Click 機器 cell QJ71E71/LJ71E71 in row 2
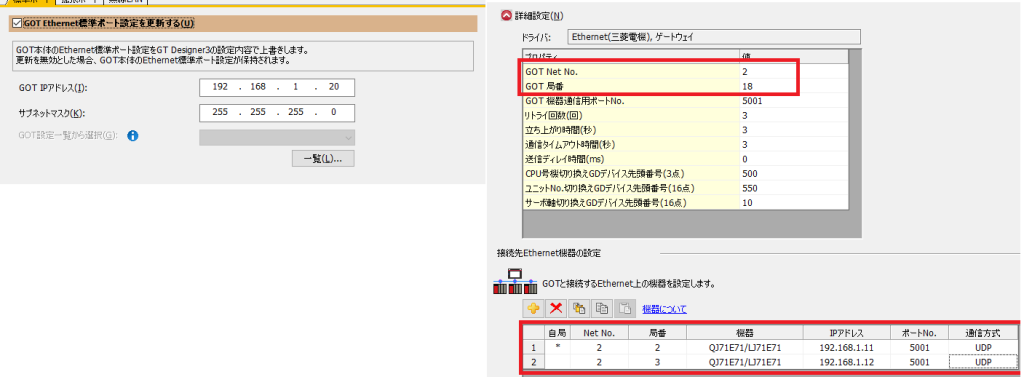Viewport: 1024px width, 377px height. 745,361
